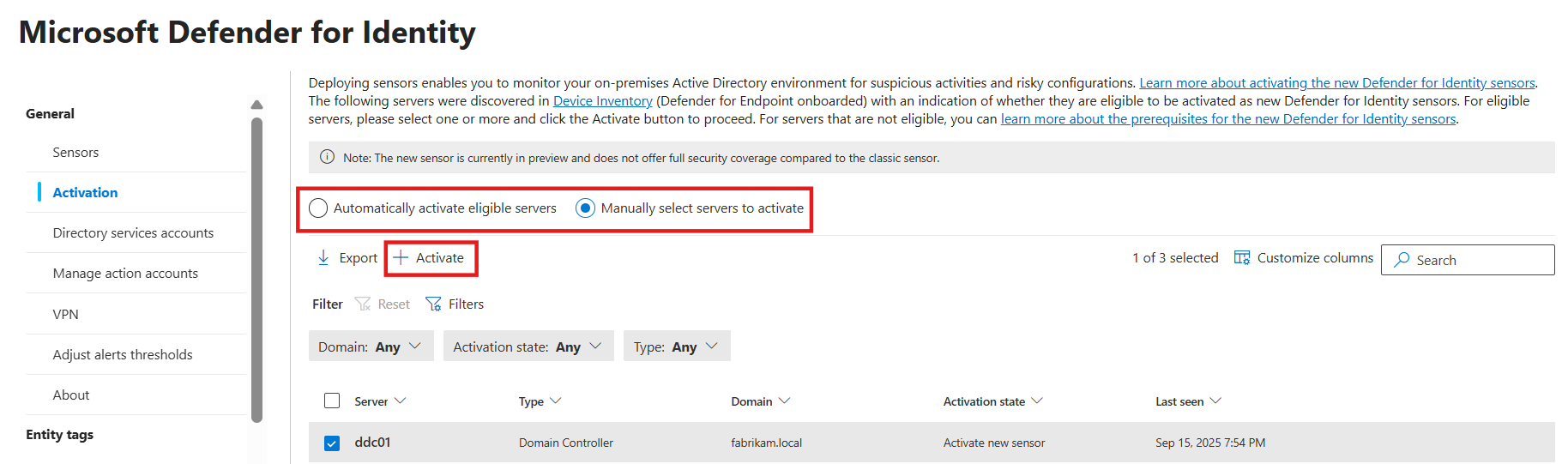Toggle the select-all Server header checkbox
The height and width of the screenshot is (464, 1568).
pos(332,401)
